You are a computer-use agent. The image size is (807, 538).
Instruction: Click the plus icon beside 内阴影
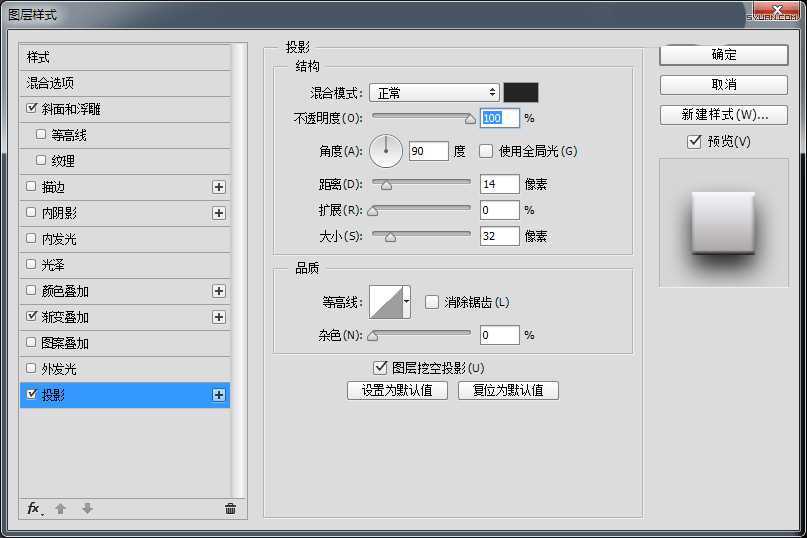(219, 213)
